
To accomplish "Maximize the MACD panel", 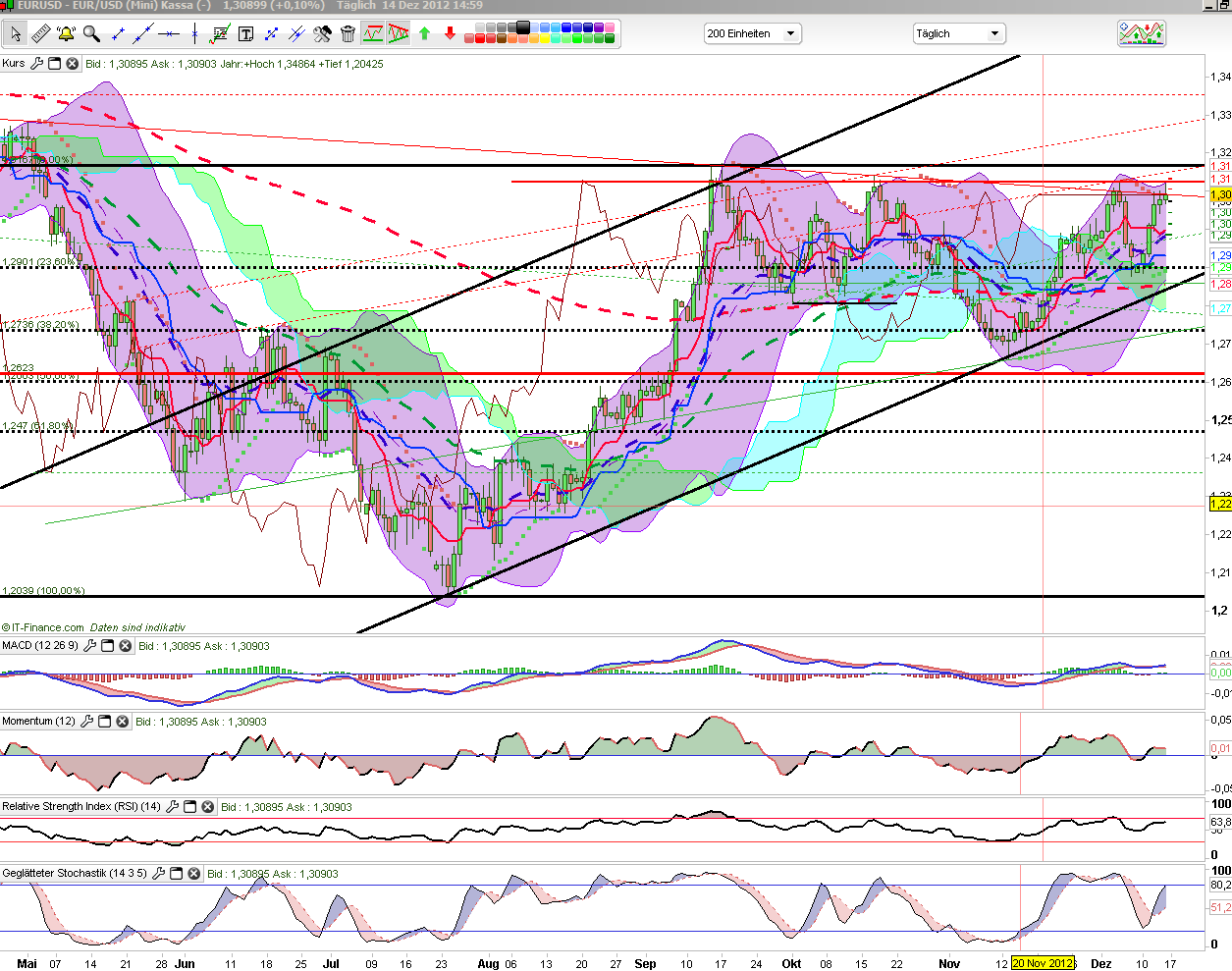I will click(108, 646).
